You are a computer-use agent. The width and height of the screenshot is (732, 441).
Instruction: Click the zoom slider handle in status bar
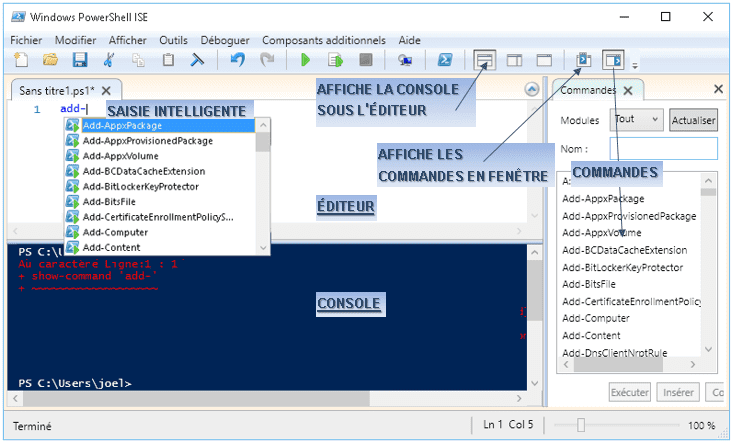tap(581, 425)
